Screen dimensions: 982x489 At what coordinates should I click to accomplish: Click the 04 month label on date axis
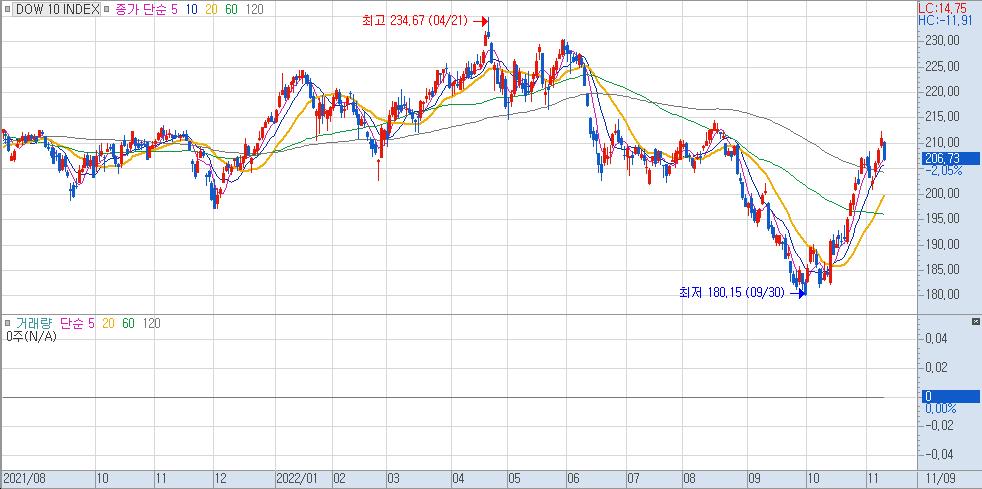(x=458, y=478)
